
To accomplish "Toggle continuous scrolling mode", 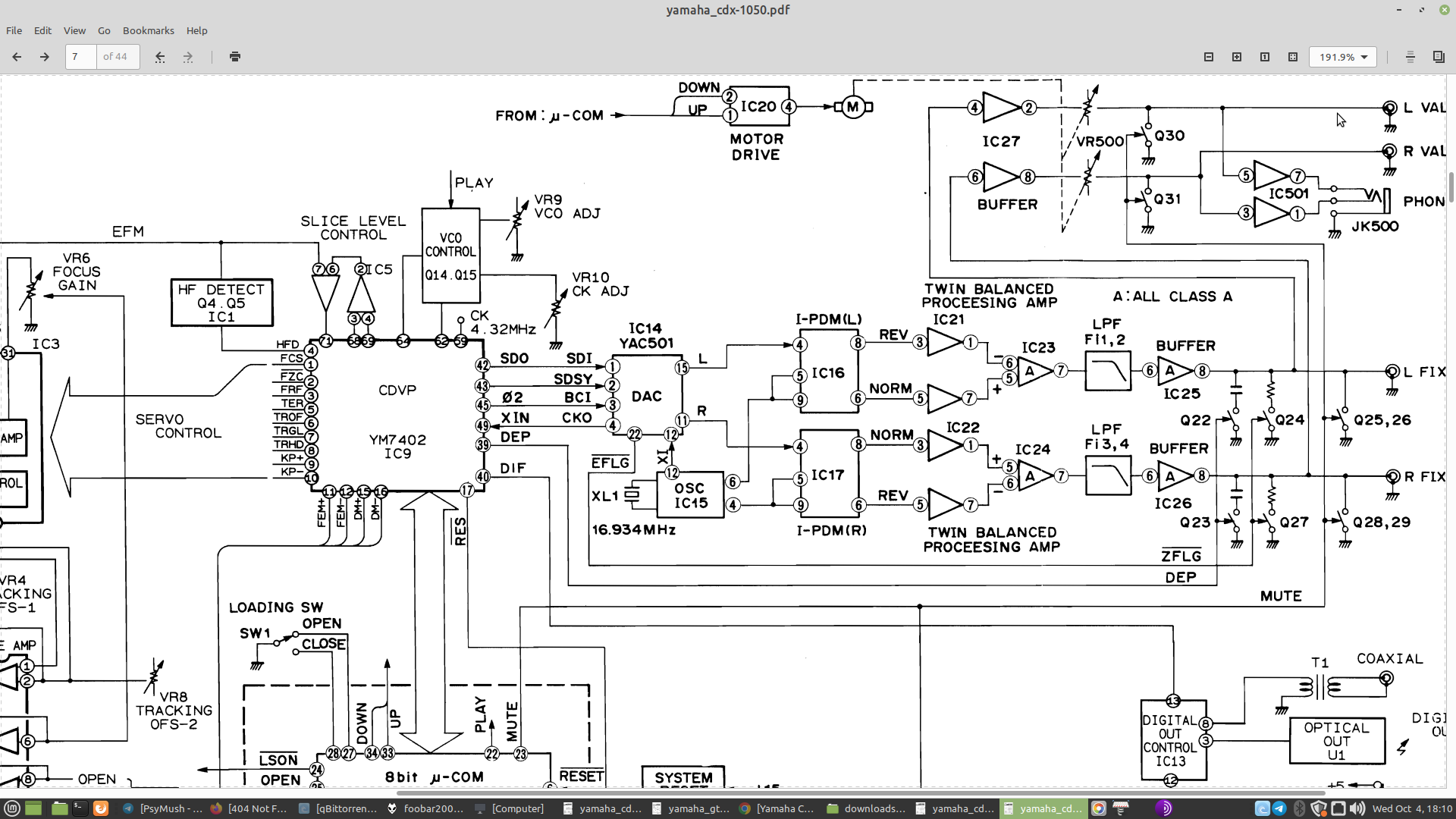I will coord(1410,57).
